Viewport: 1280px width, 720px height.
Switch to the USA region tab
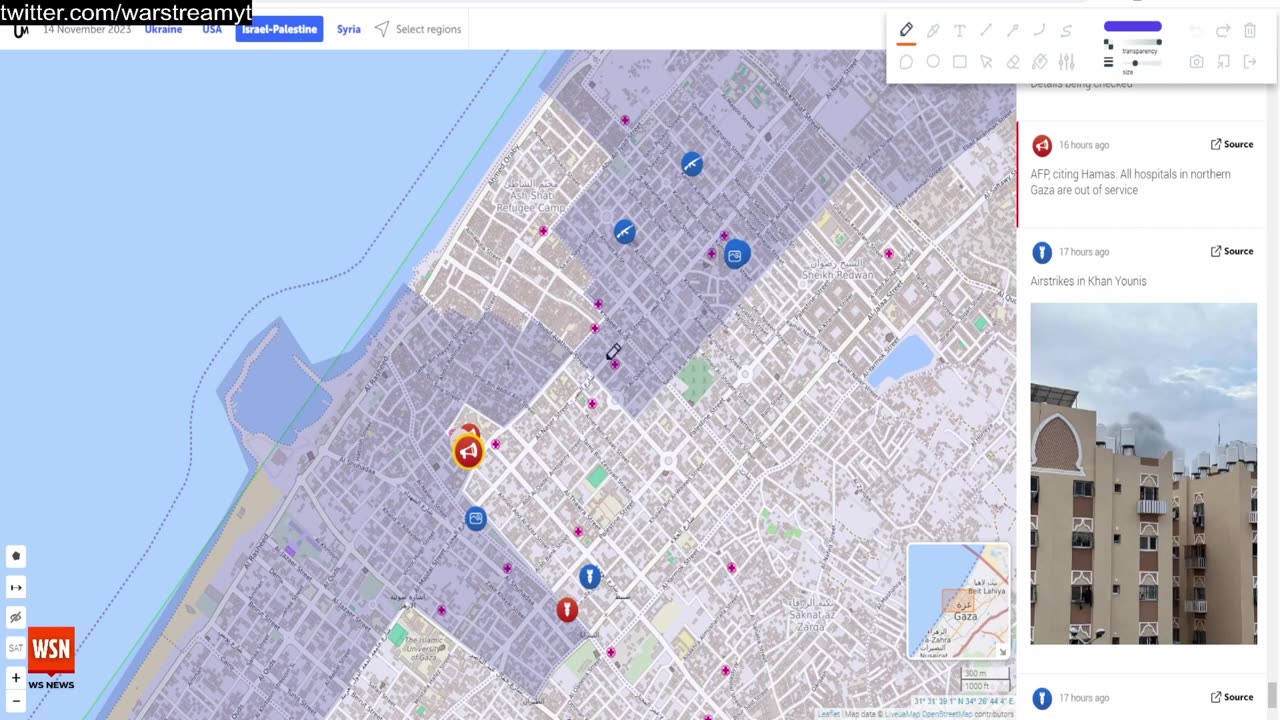pyautogui.click(x=212, y=29)
